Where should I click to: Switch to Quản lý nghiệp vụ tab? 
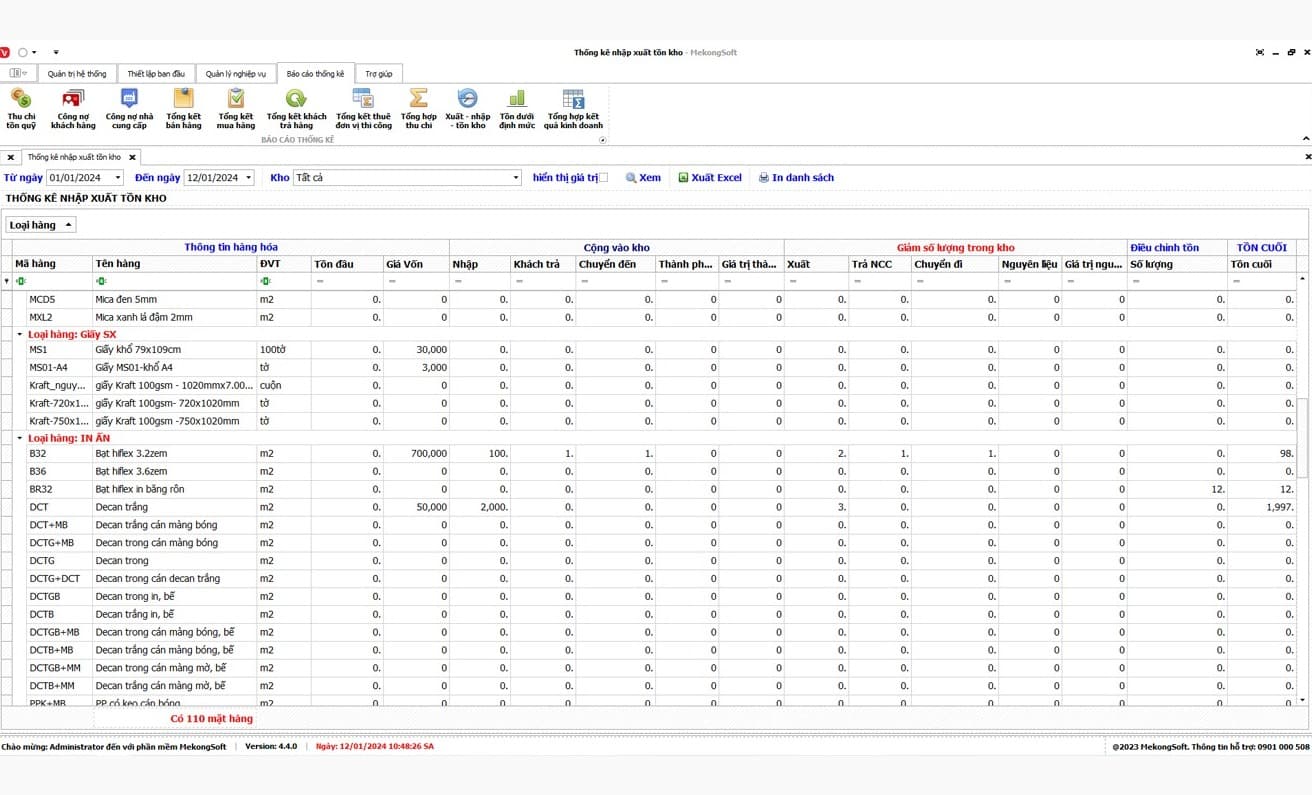[x=236, y=74]
